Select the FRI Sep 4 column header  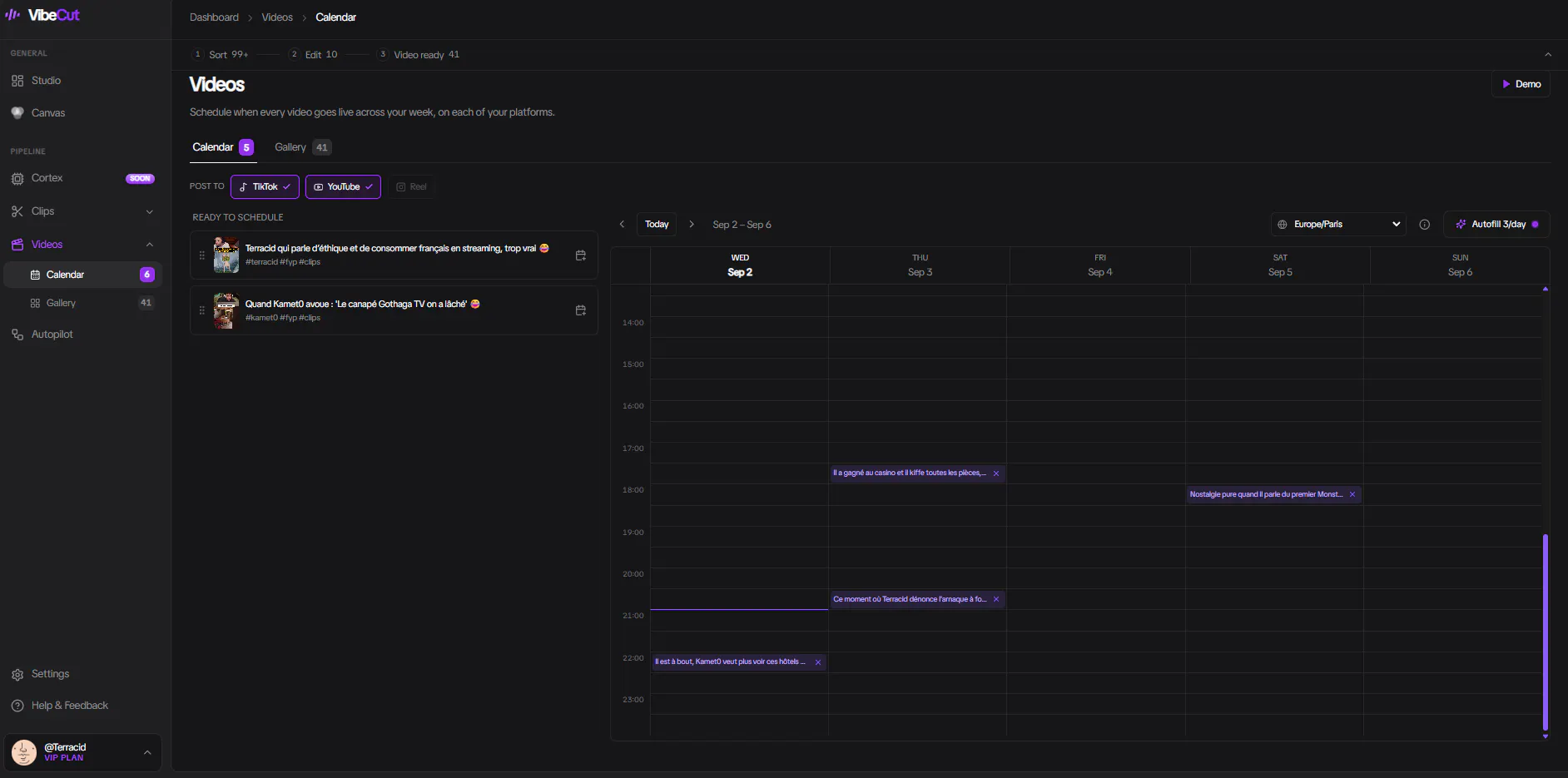click(x=1100, y=265)
